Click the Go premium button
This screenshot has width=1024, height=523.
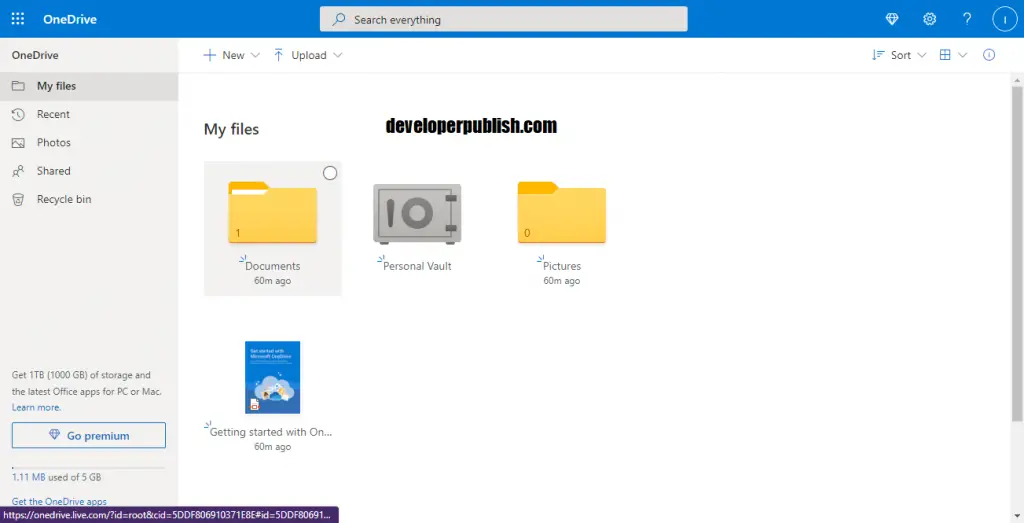click(x=89, y=436)
